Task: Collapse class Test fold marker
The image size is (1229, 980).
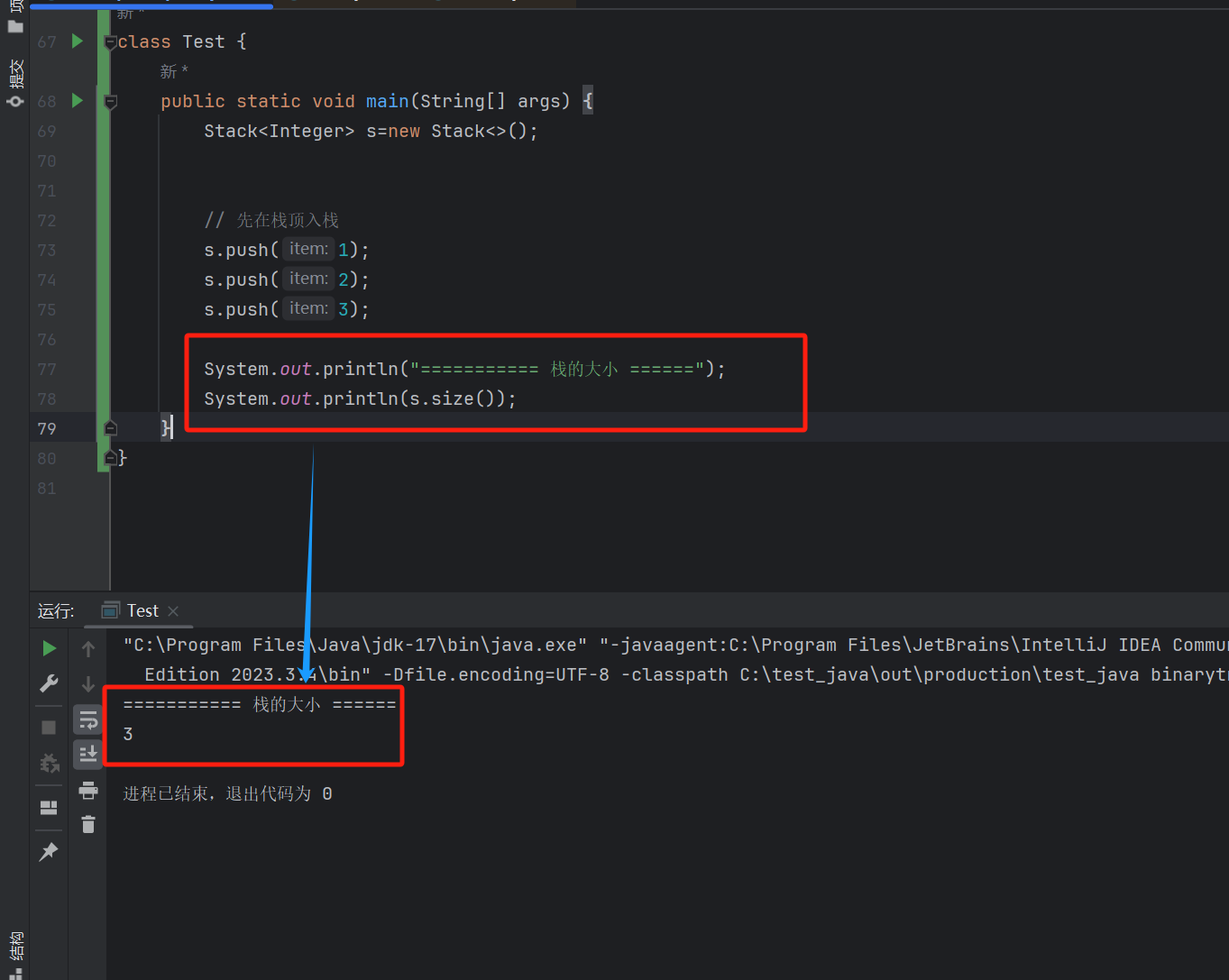Action: tap(110, 42)
